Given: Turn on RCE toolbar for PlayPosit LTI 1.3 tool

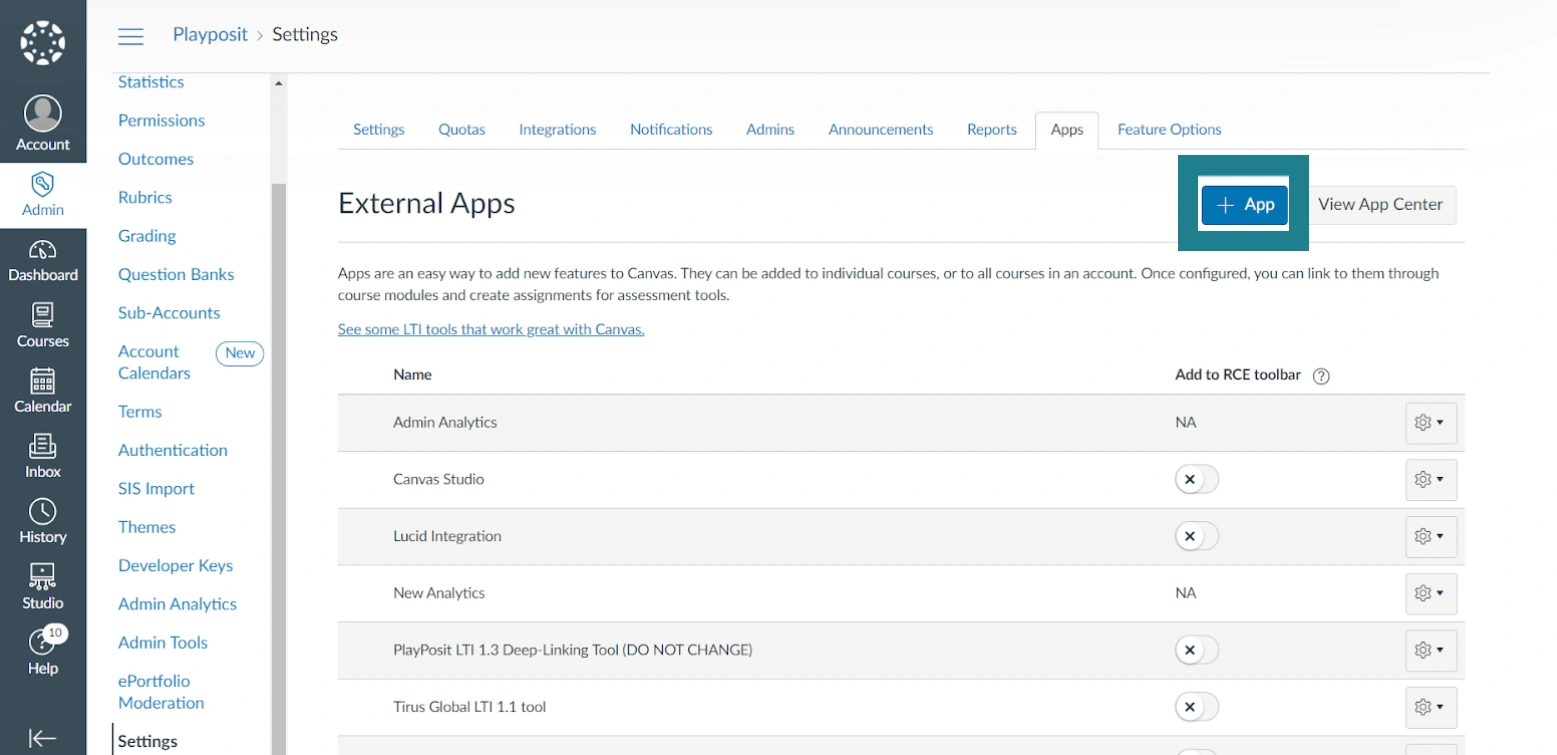Looking at the screenshot, I should [x=1197, y=651].
